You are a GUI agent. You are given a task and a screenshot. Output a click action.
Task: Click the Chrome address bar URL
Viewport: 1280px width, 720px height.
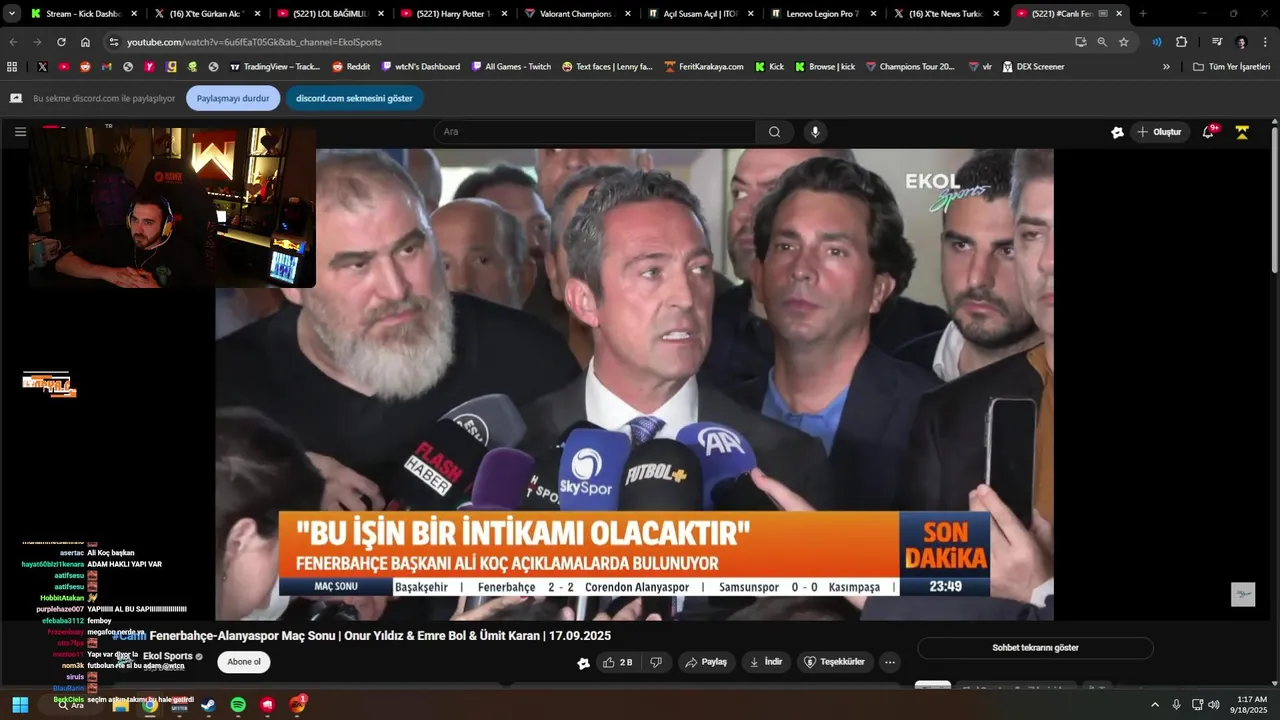point(254,42)
